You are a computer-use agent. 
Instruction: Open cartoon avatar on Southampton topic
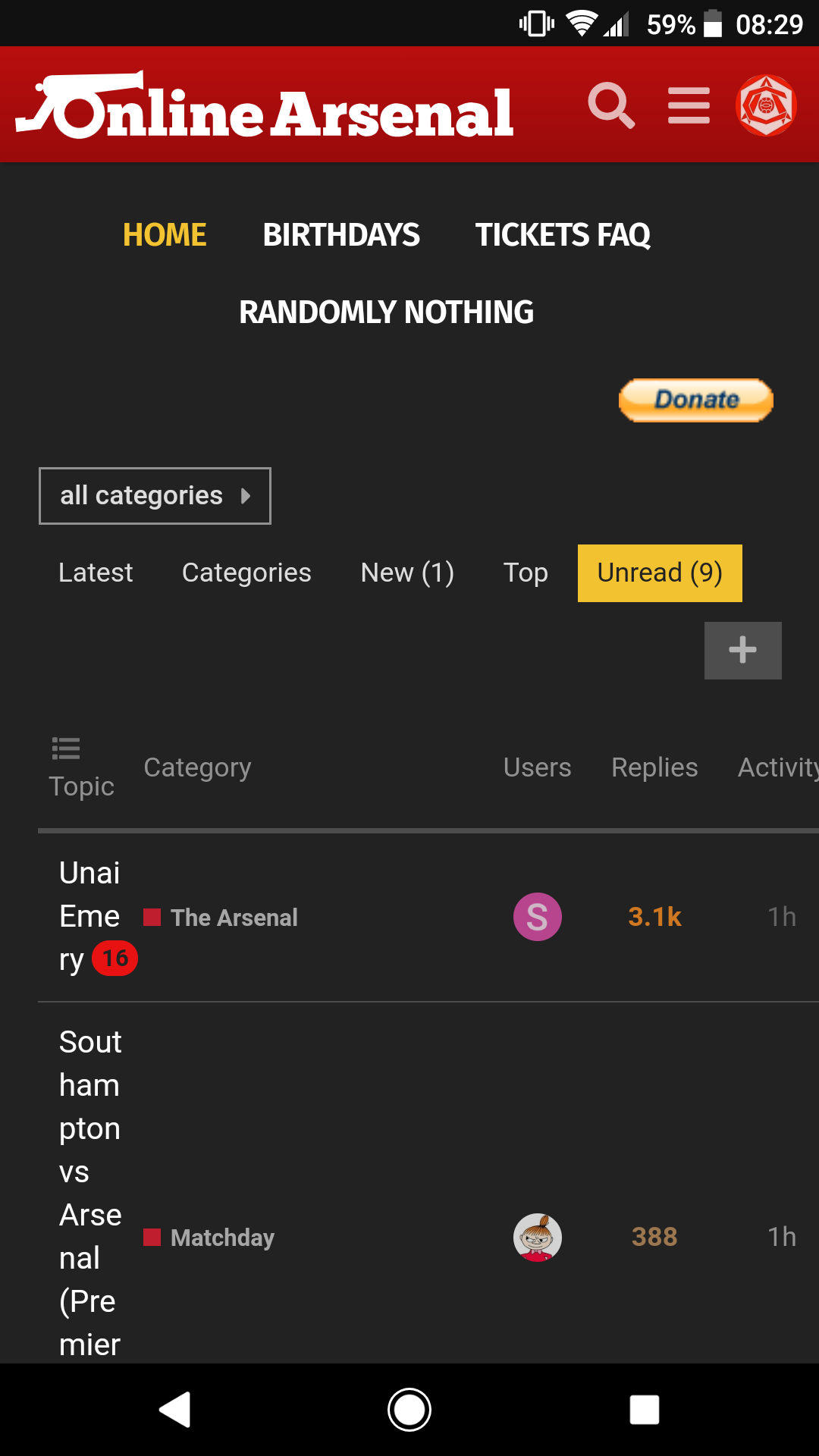[538, 1238]
